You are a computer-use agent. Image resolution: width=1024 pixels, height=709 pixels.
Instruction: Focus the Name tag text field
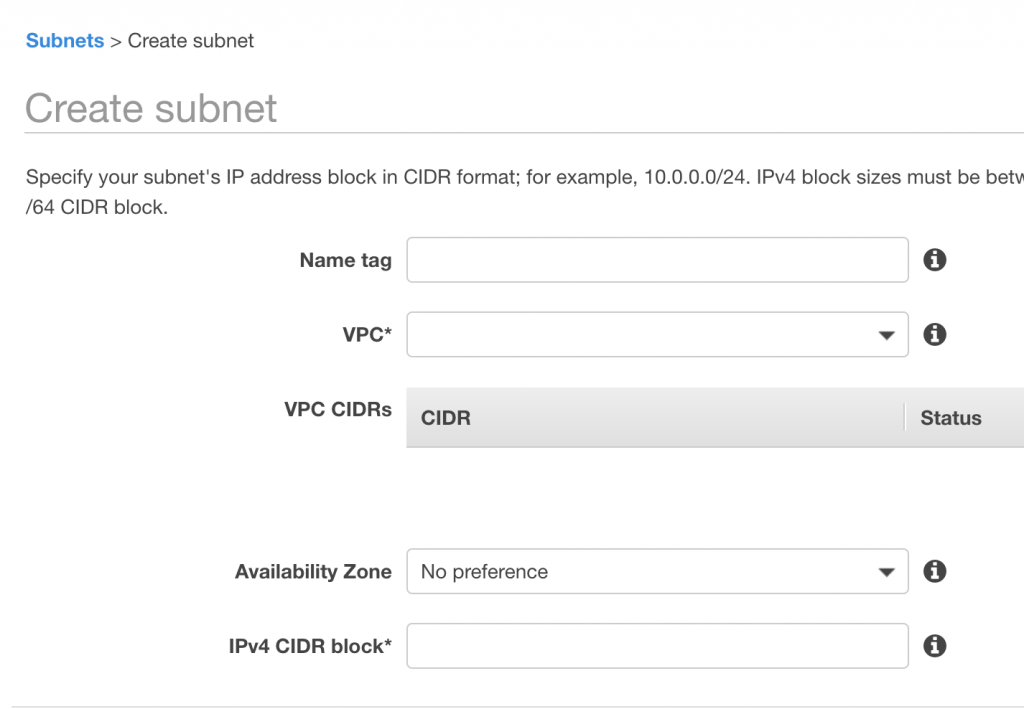pos(657,260)
